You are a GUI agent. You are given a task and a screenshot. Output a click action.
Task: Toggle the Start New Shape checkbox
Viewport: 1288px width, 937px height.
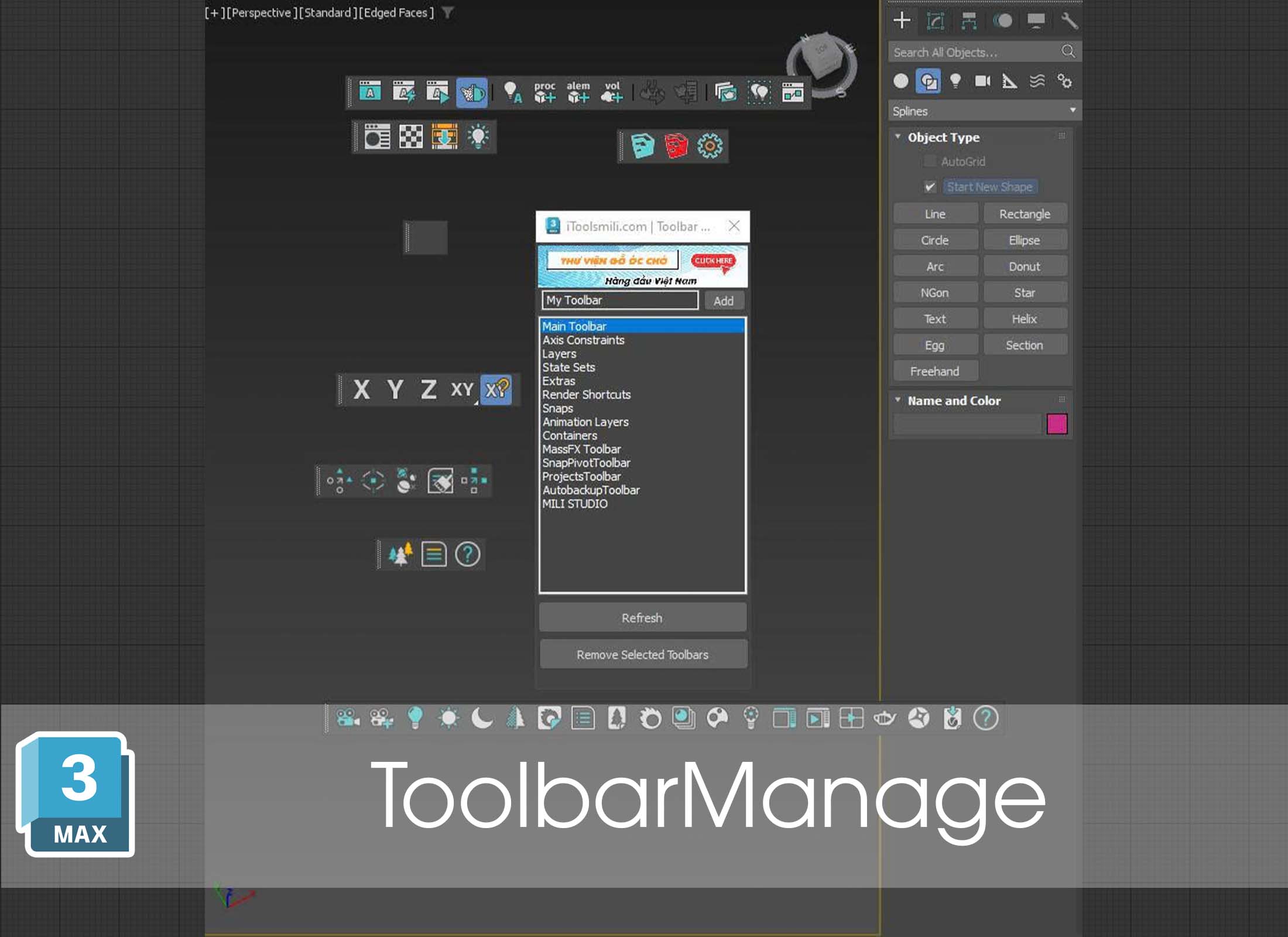pos(930,187)
